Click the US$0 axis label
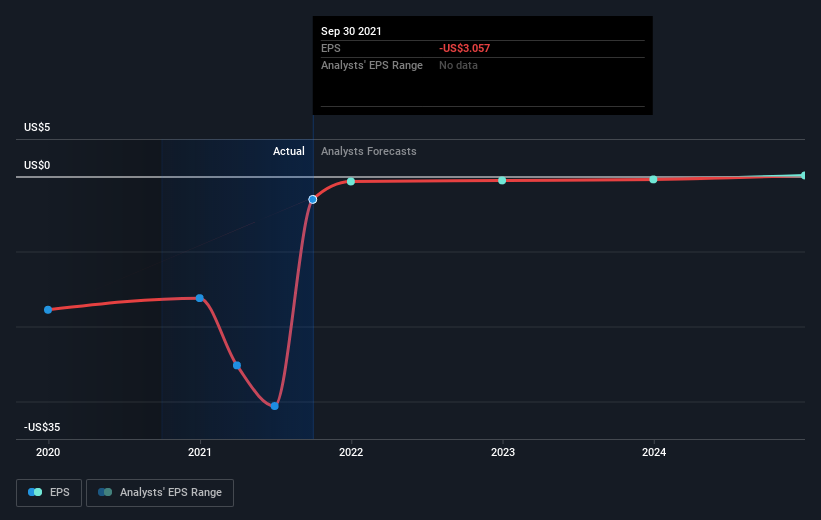Viewport: 821px width, 520px height. pos(37,165)
